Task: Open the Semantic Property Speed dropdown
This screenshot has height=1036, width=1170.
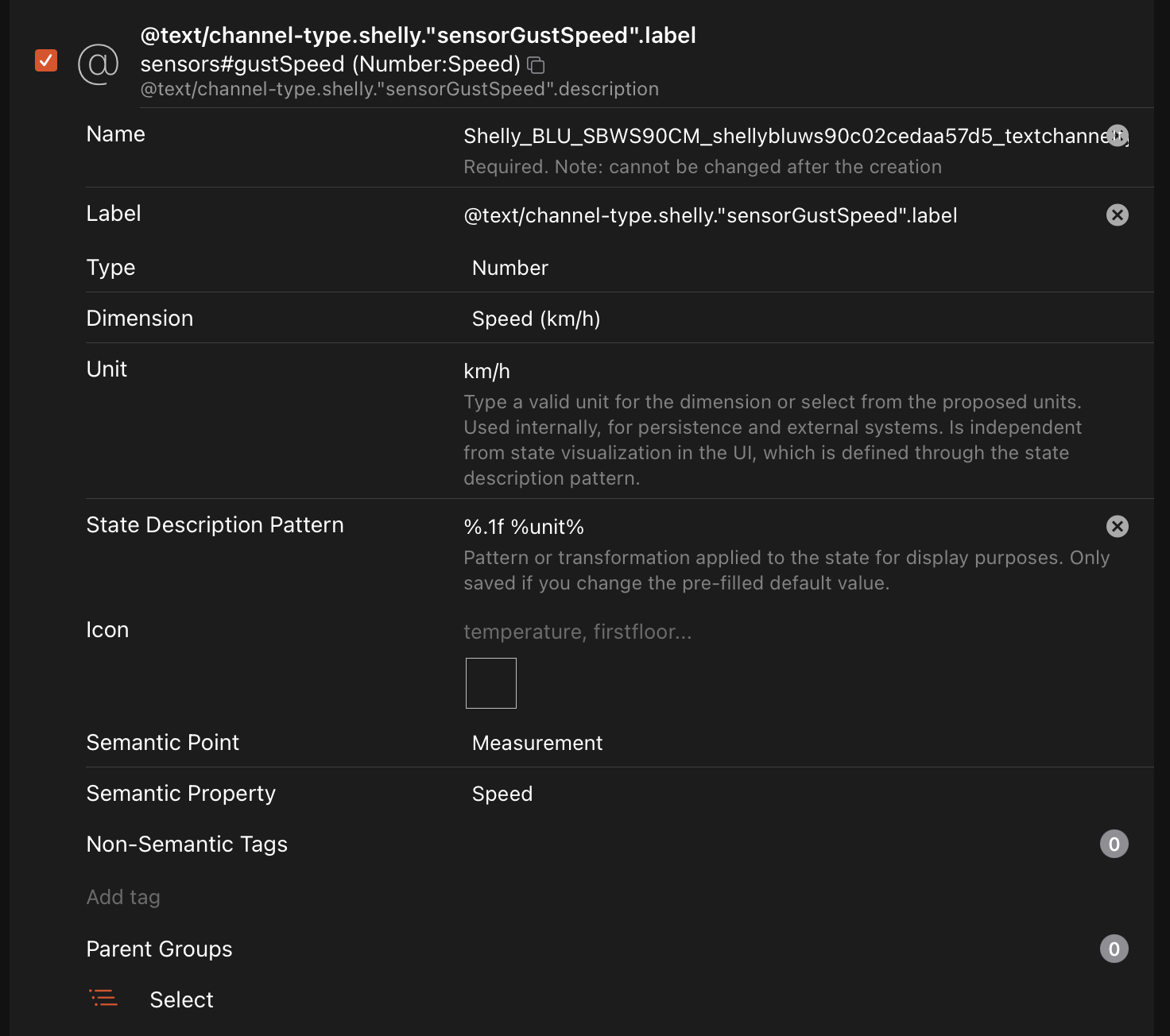Action: click(x=795, y=794)
